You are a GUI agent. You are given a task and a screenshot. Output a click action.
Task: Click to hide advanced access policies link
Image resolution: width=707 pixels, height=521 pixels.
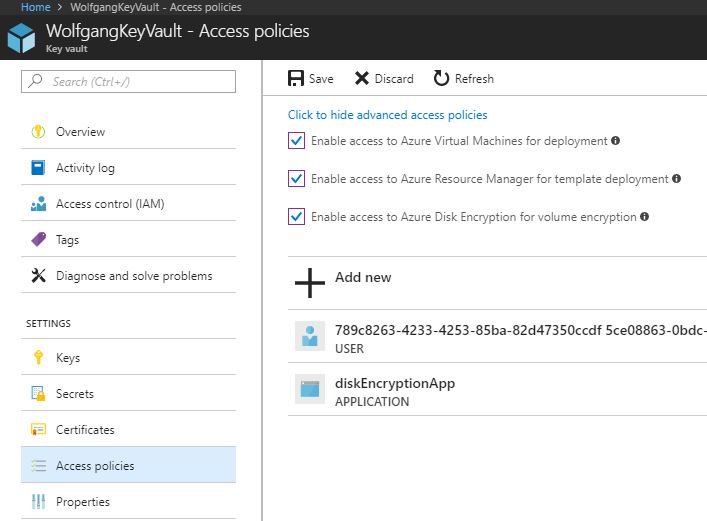[387, 115]
